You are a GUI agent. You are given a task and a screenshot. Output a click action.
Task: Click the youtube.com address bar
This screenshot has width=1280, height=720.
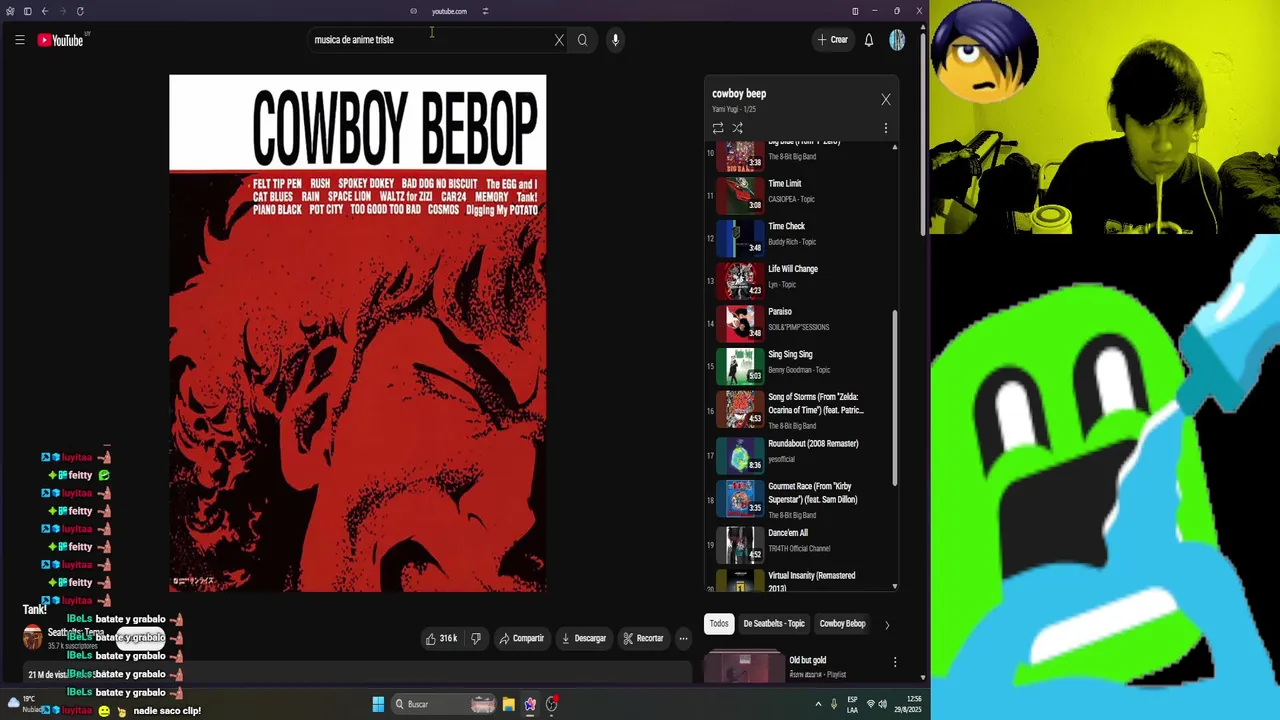point(449,11)
